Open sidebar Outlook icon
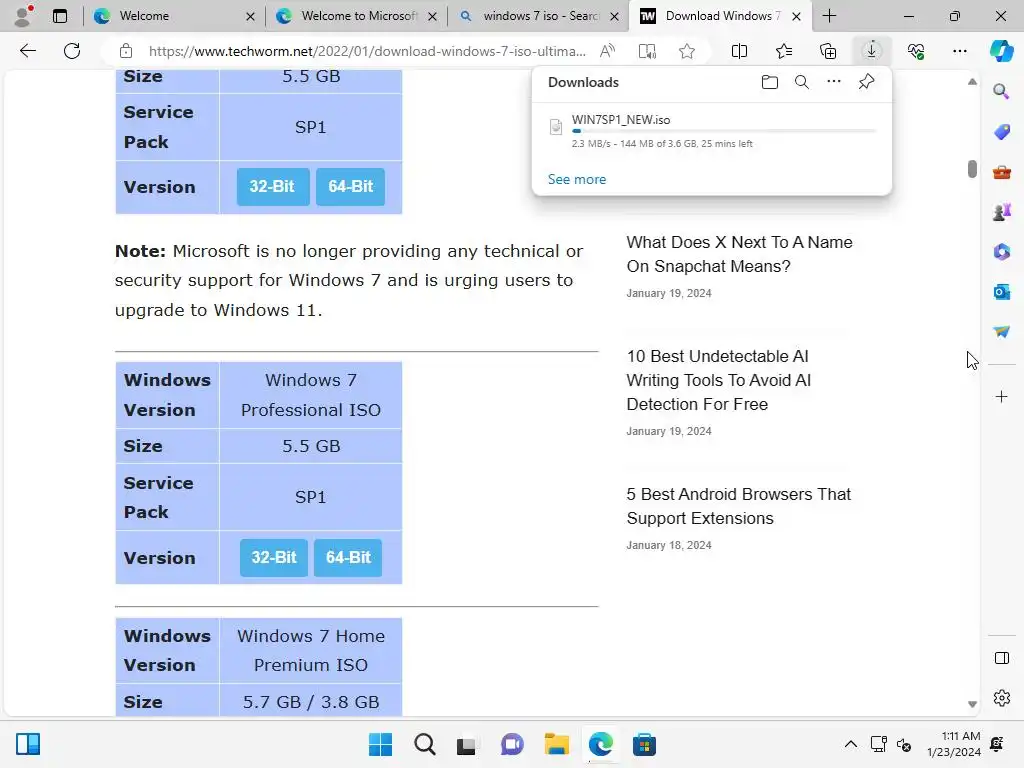 [1001, 292]
